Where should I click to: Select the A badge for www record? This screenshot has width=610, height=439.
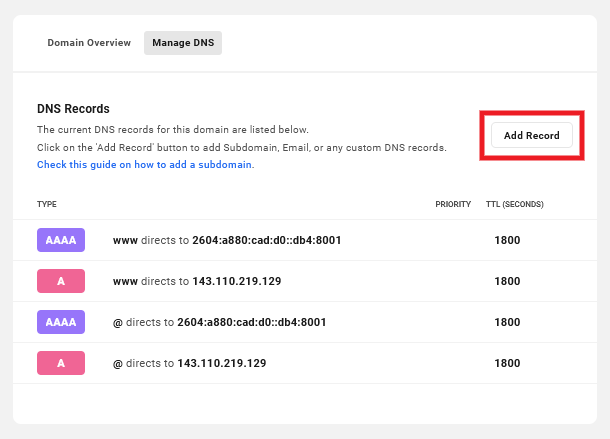[61, 281]
